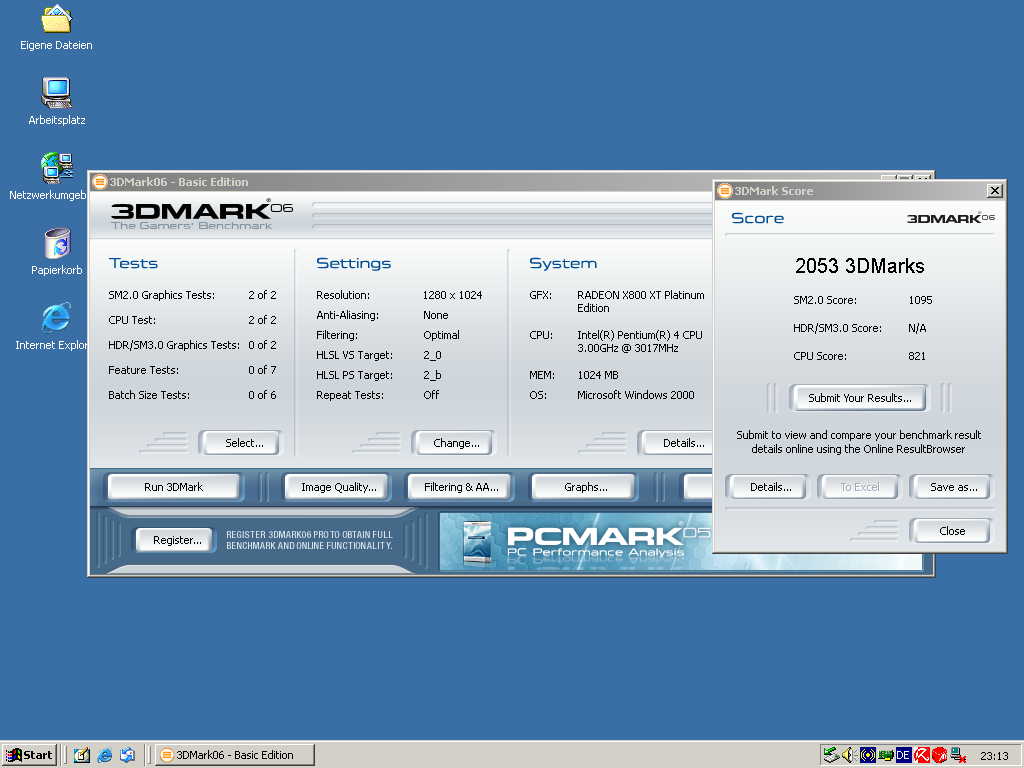Open Filtering & AA... options
1024x768 pixels.
(x=460, y=487)
